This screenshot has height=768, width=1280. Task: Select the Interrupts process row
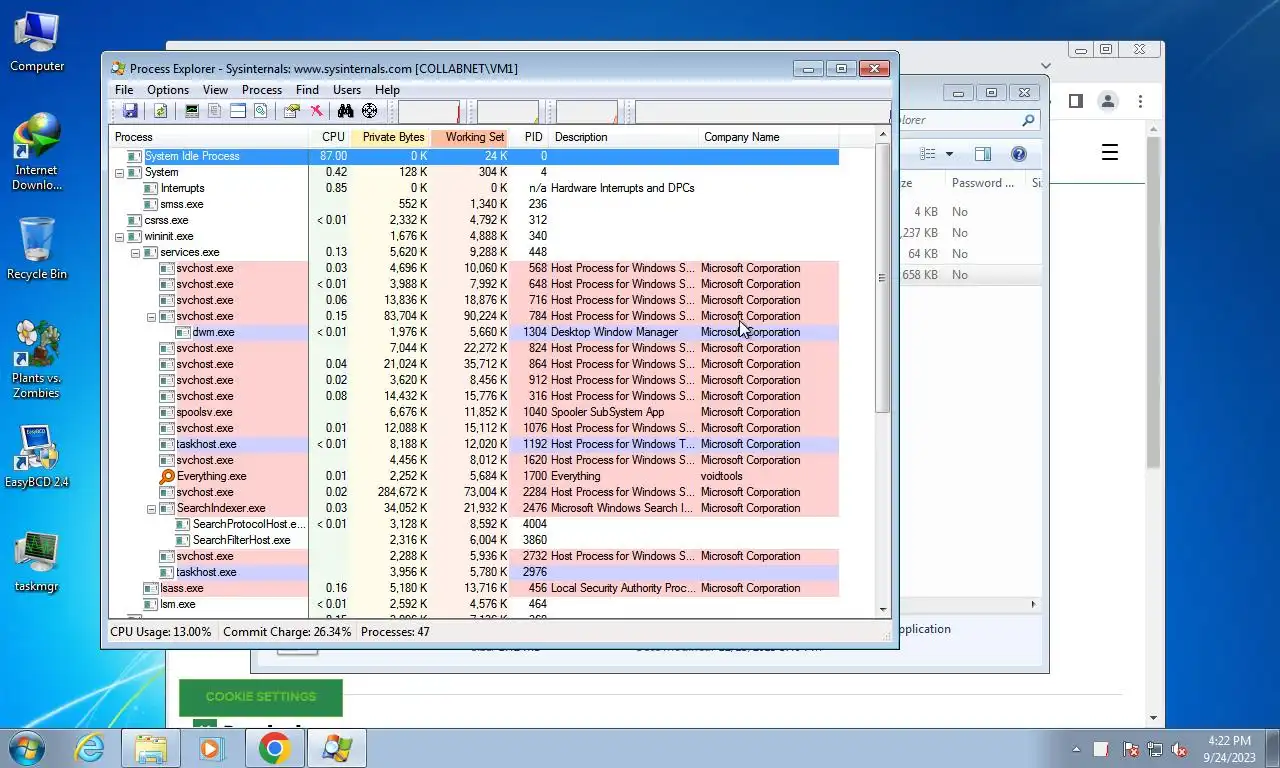(474, 188)
